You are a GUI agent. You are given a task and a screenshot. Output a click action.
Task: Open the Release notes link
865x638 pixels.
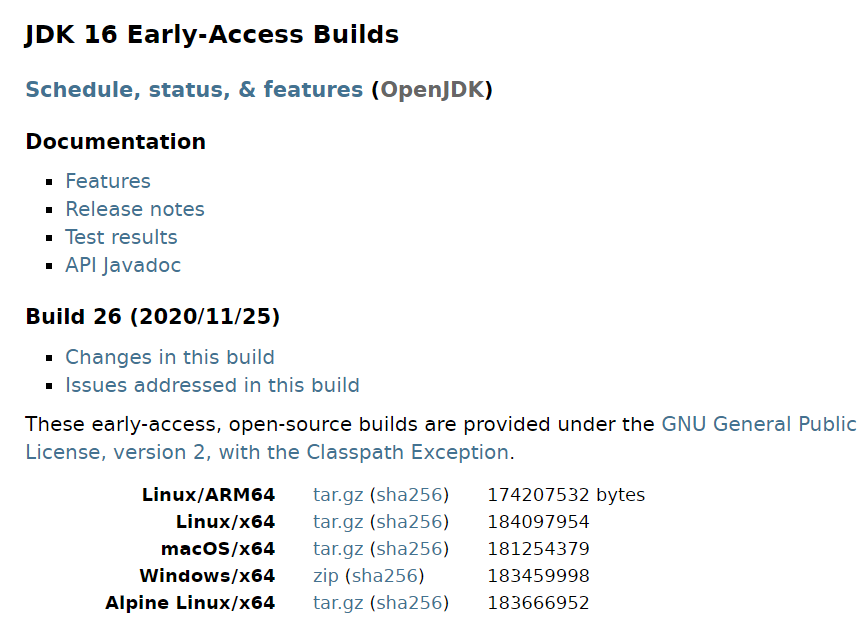click(x=135, y=209)
